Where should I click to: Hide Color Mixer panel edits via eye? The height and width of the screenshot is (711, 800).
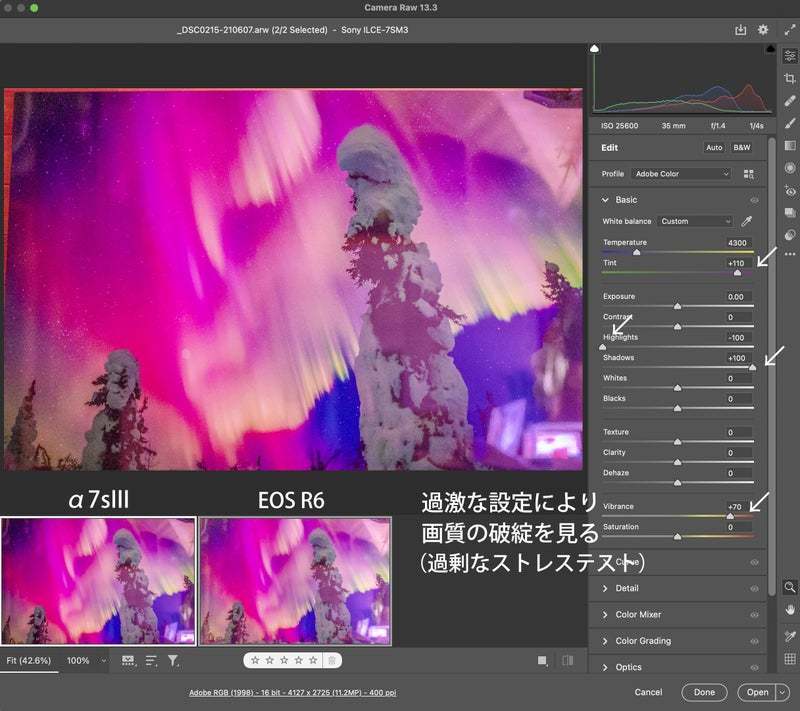(x=754, y=614)
